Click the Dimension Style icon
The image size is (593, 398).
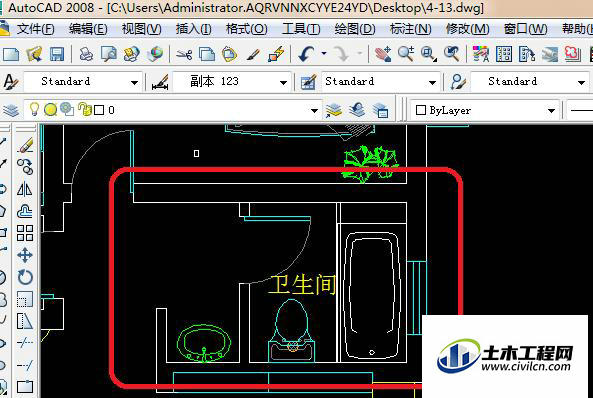(160, 82)
